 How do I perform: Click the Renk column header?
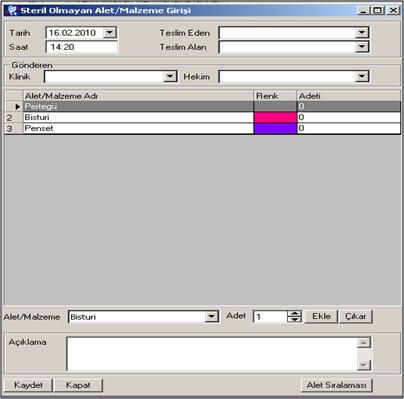click(x=275, y=96)
